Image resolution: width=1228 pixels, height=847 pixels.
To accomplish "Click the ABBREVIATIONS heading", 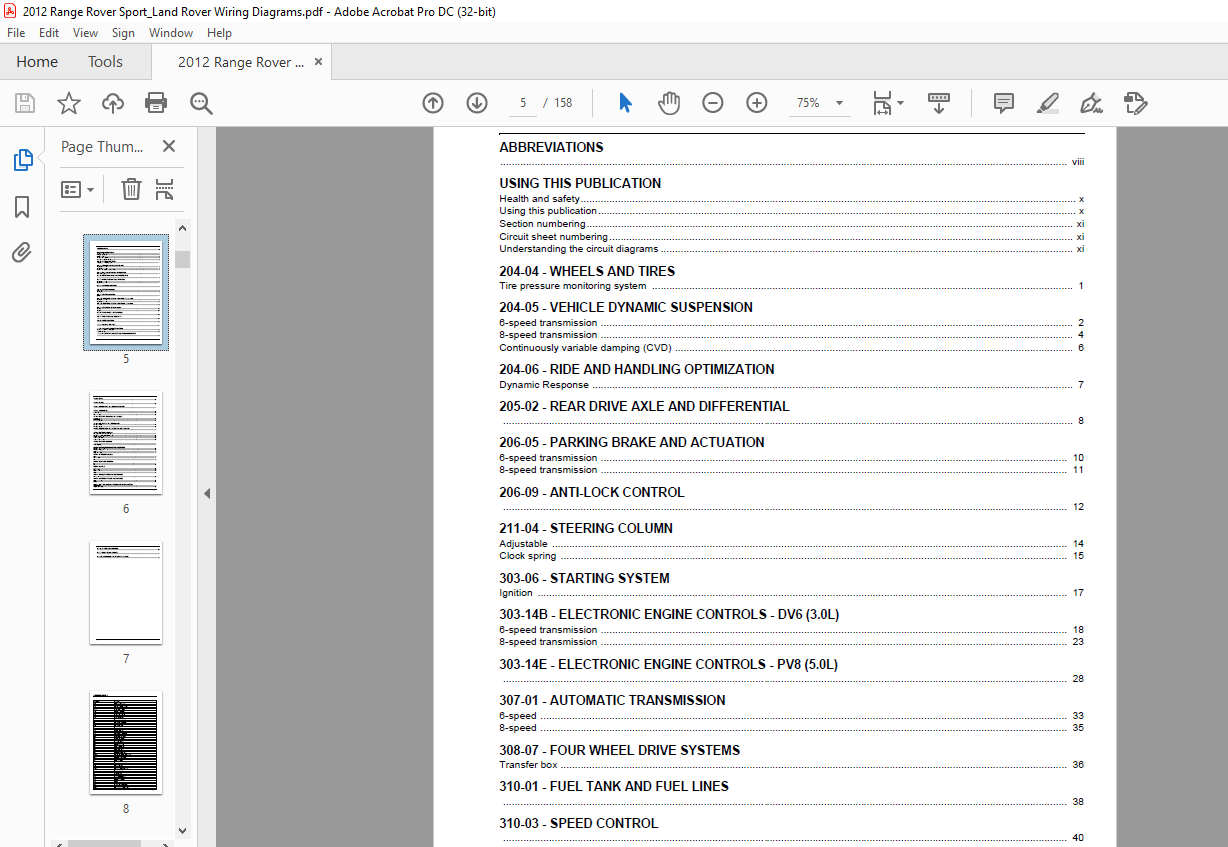I will [551, 147].
